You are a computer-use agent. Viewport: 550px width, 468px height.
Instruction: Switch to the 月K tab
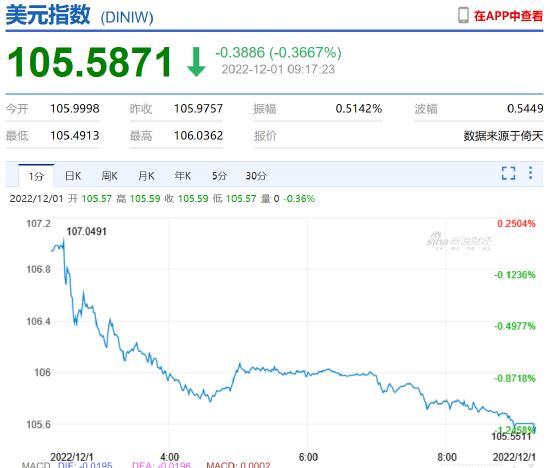(146, 176)
